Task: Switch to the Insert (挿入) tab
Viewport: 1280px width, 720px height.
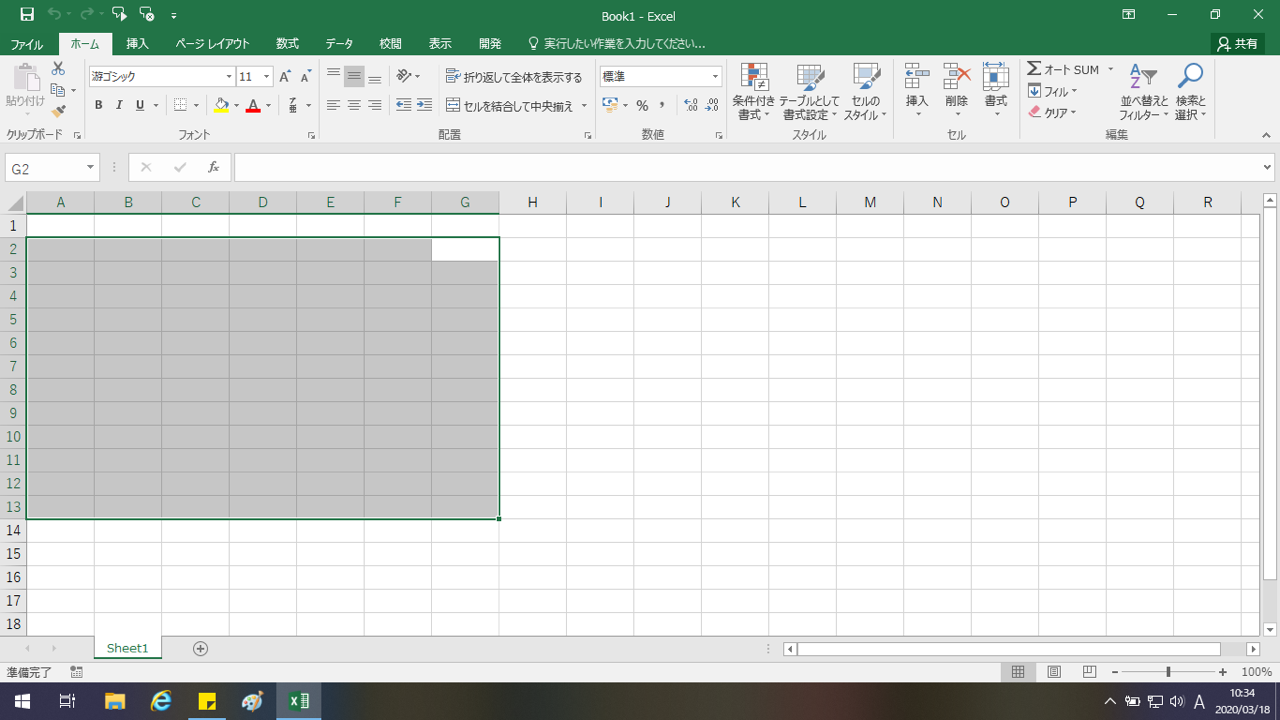Action: click(x=137, y=44)
